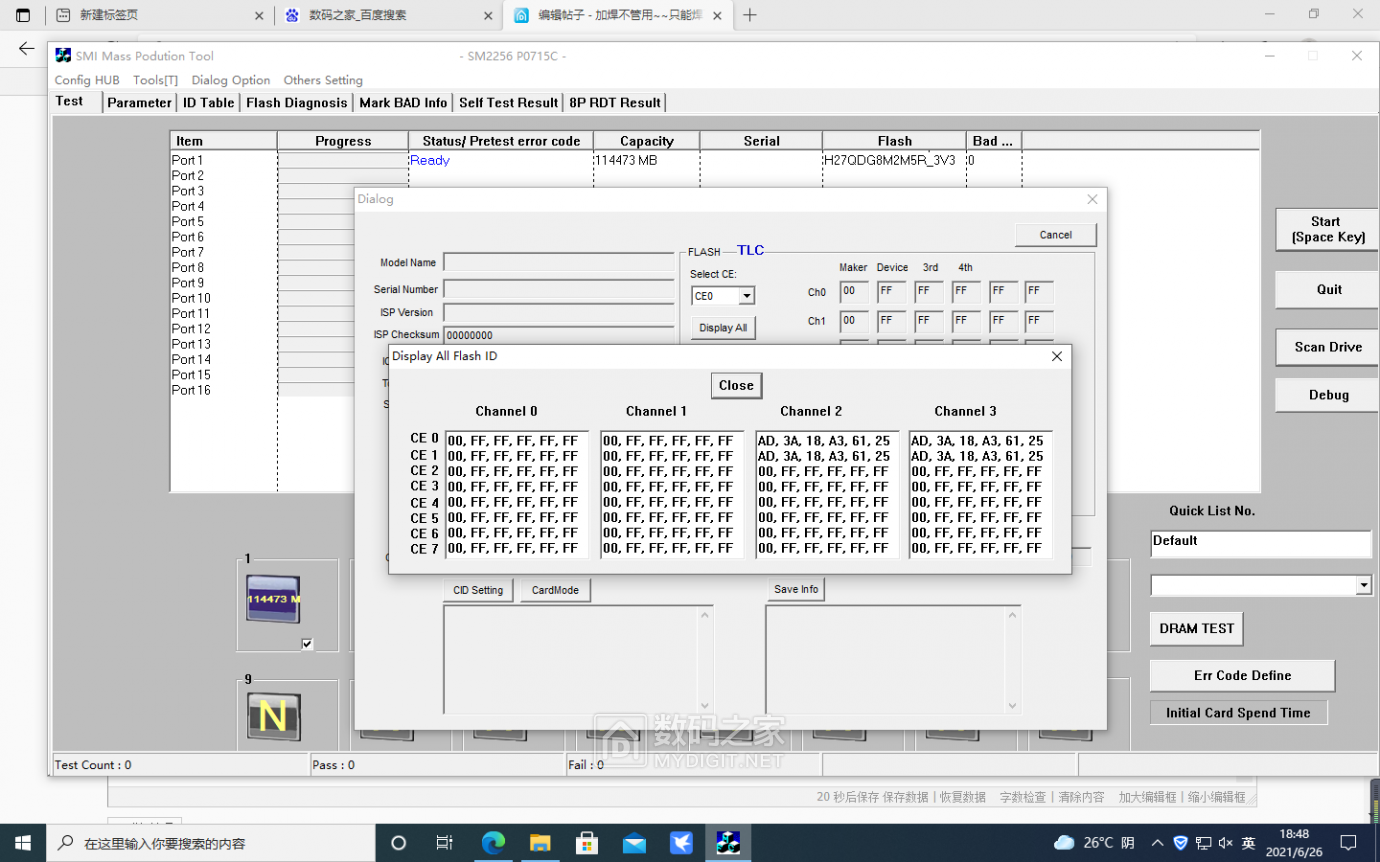The image size is (1380, 862).
Task: Switch to the 8P RDT Result tab
Action: tap(615, 102)
